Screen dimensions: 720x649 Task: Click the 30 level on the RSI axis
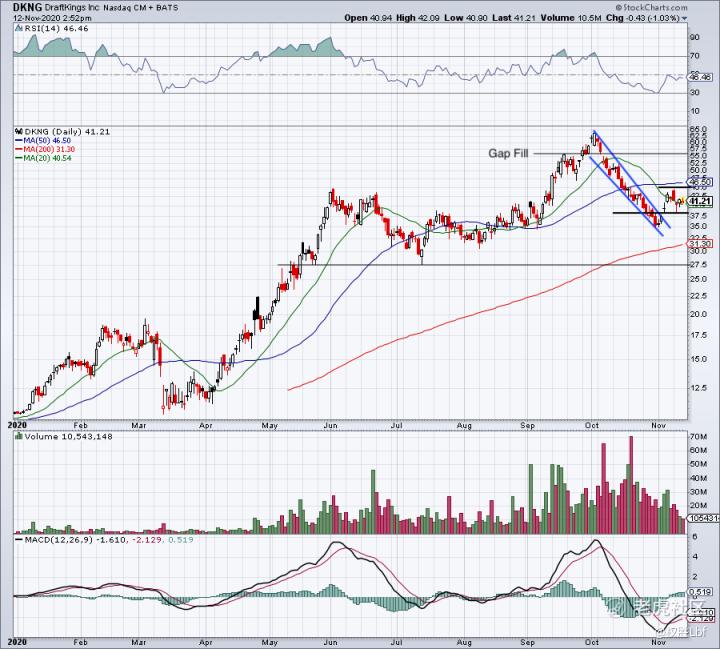[694, 93]
